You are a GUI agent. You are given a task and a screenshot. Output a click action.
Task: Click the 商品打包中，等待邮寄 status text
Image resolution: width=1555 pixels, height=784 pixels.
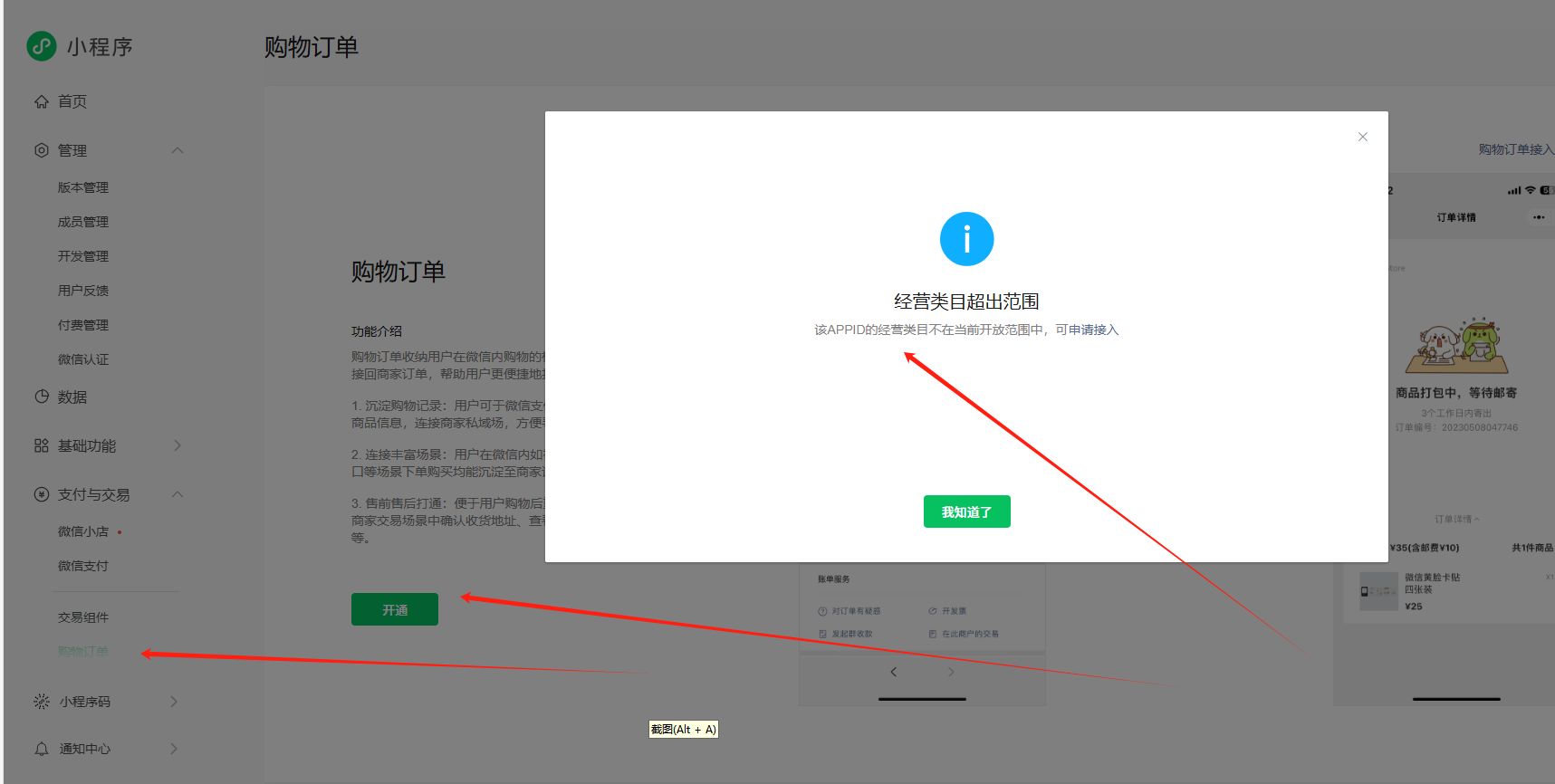point(1456,393)
